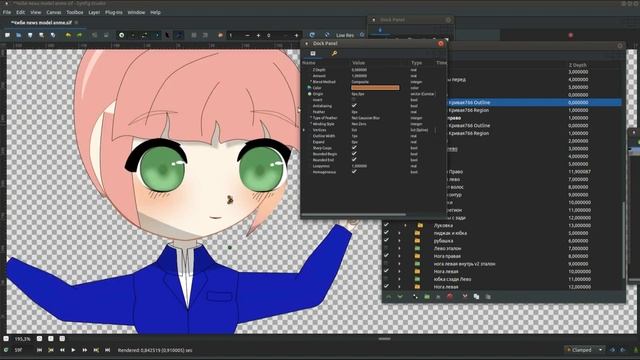Open the key icon tab in Dock Panel

click(334, 53)
